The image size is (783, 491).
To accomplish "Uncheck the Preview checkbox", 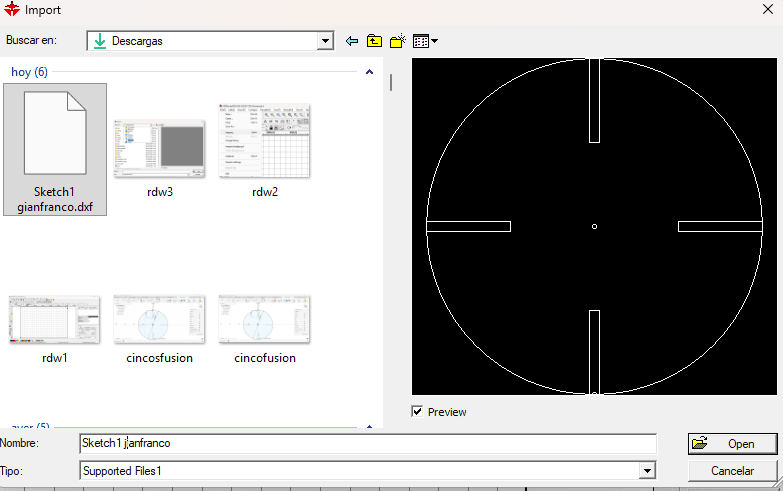I will pos(417,412).
